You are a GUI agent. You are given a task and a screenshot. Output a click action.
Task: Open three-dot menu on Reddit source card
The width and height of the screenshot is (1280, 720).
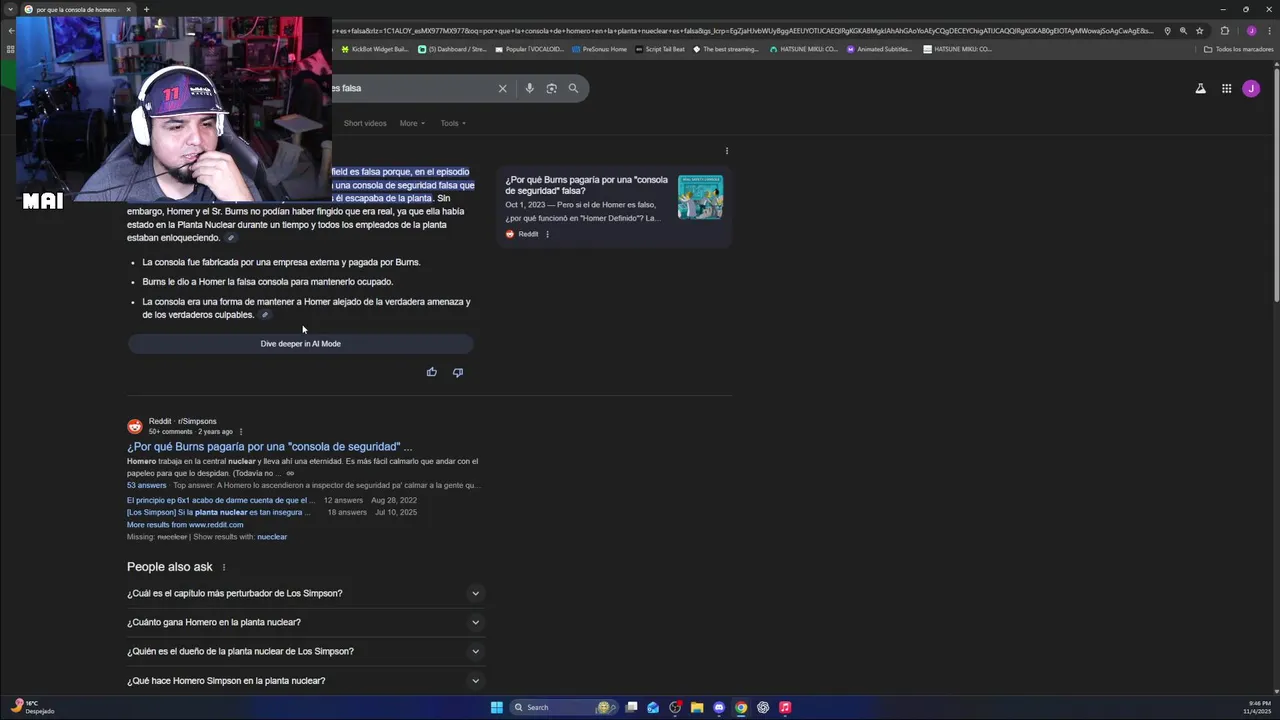tap(547, 234)
